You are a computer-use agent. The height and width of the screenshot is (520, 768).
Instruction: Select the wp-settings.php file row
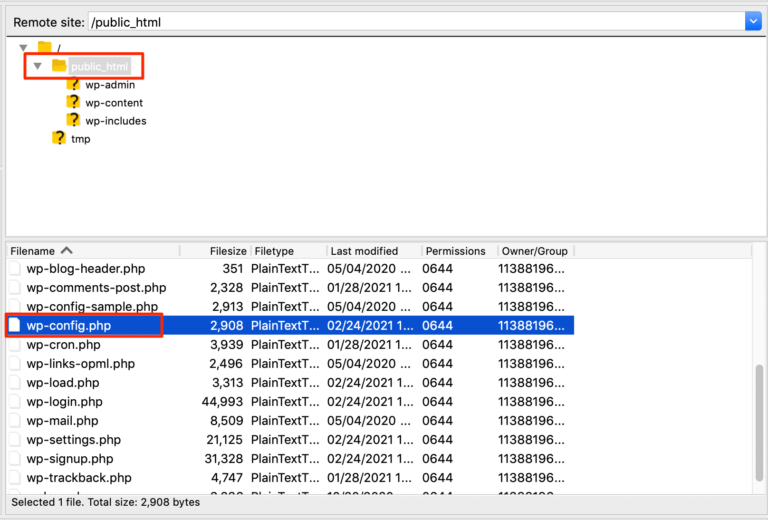tap(74, 440)
